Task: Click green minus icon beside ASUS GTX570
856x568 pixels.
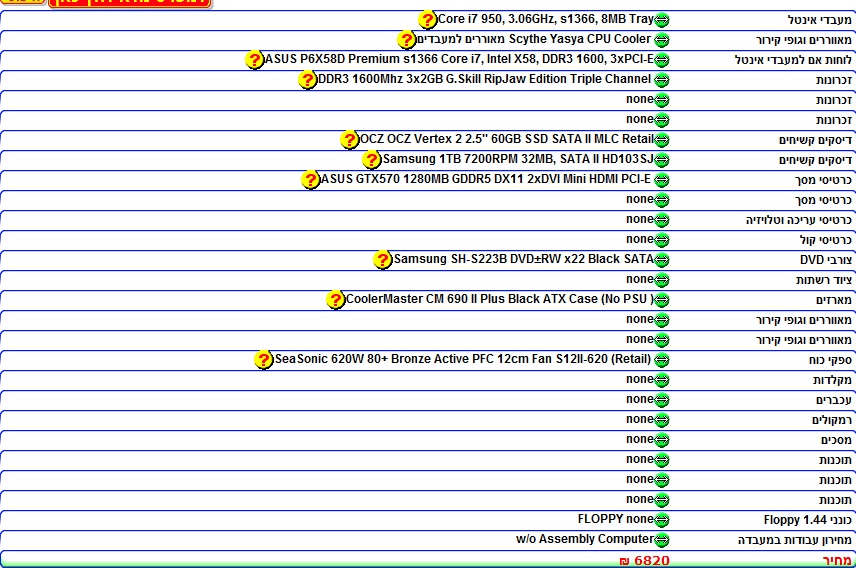Action: 662,180
